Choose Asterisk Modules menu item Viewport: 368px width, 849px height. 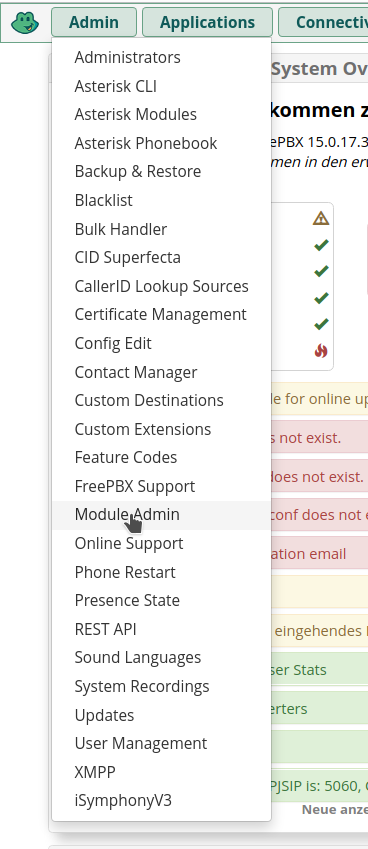click(x=161, y=114)
